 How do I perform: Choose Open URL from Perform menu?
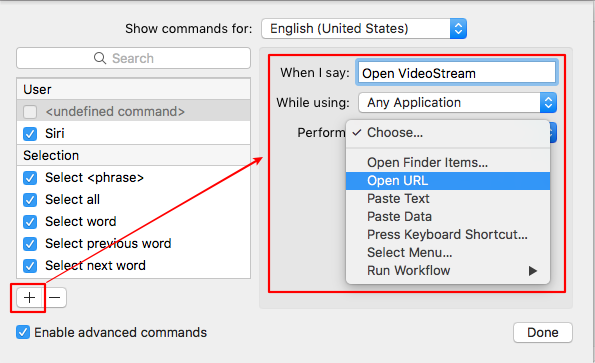[448, 181]
